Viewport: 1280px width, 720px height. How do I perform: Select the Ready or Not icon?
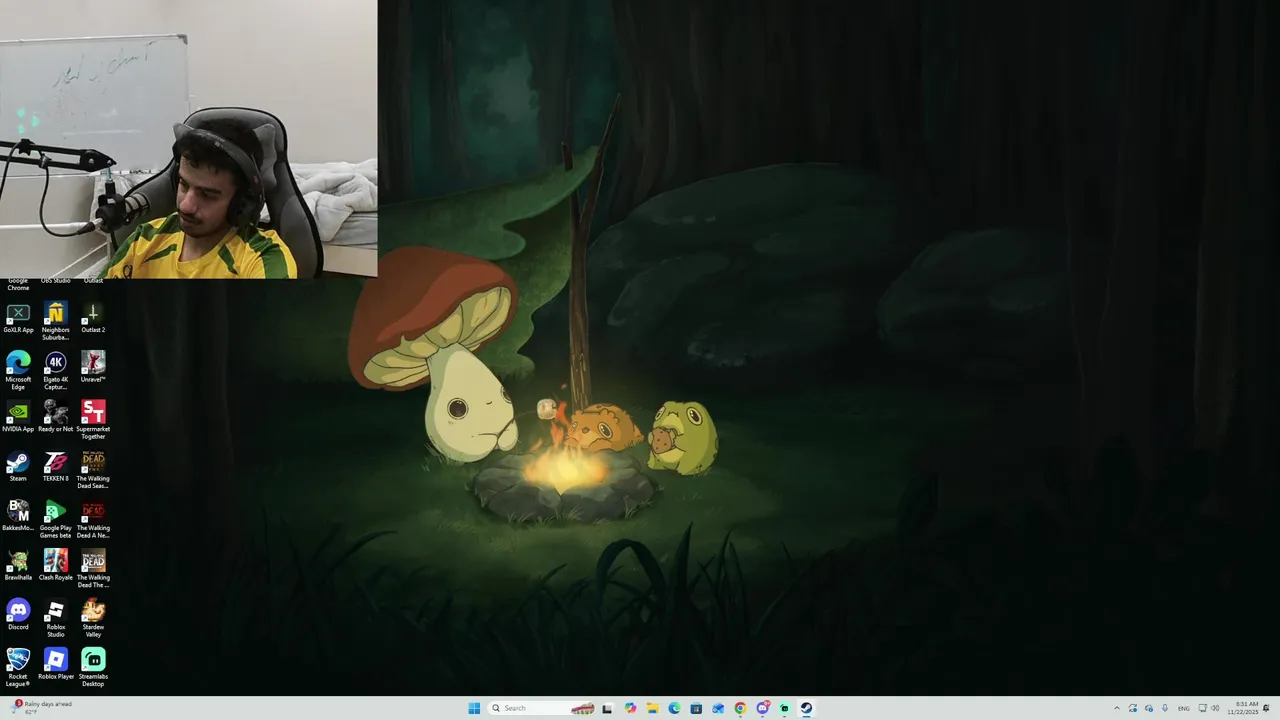tap(56, 418)
